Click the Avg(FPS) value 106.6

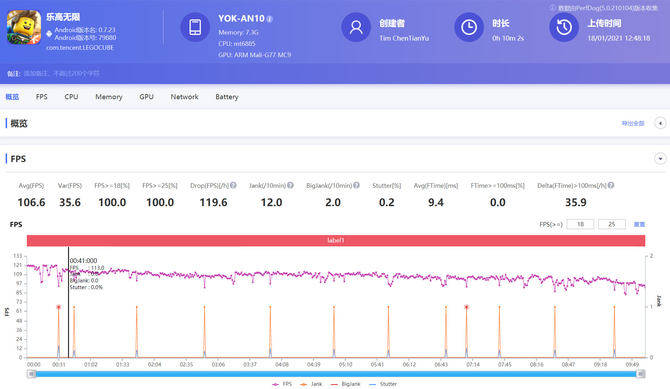[x=31, y=202]
